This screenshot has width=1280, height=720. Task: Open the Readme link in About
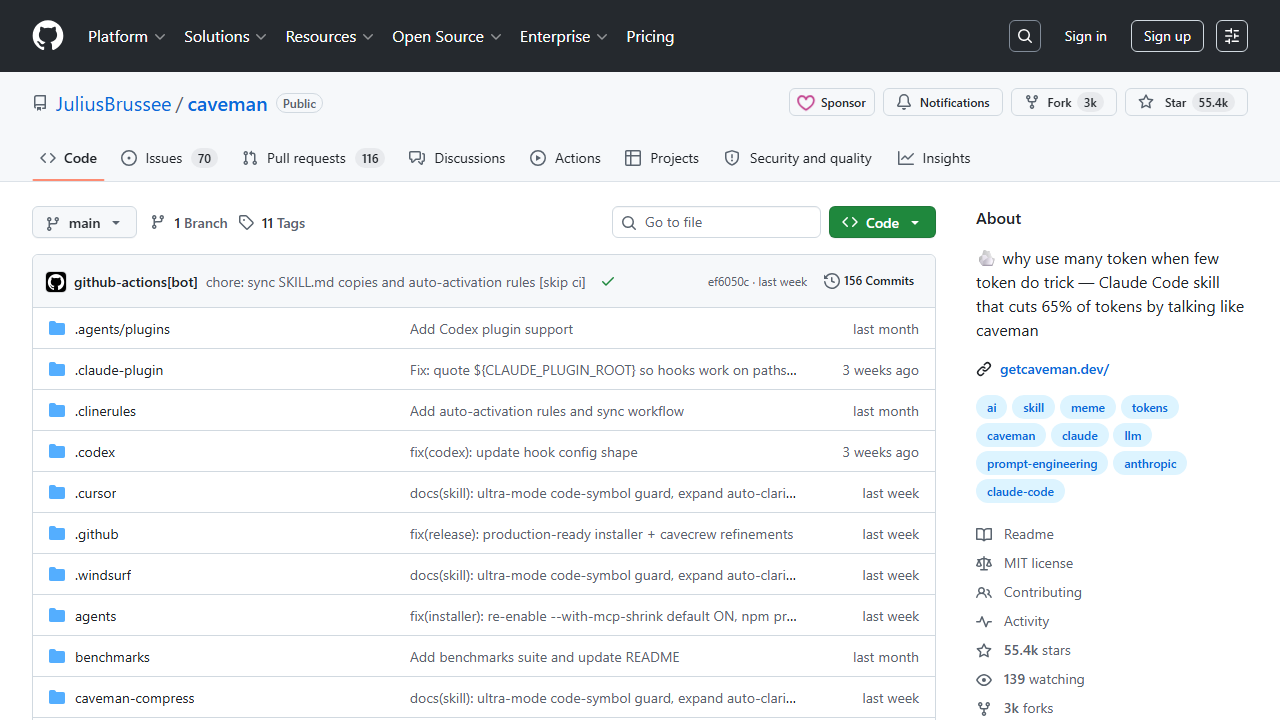(1015, 534)
